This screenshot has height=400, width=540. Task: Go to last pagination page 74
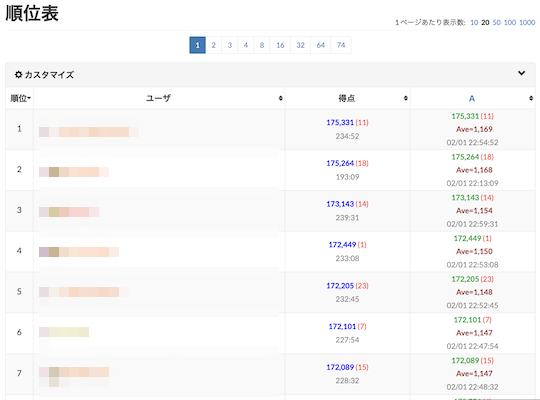(x=341, y=45)
